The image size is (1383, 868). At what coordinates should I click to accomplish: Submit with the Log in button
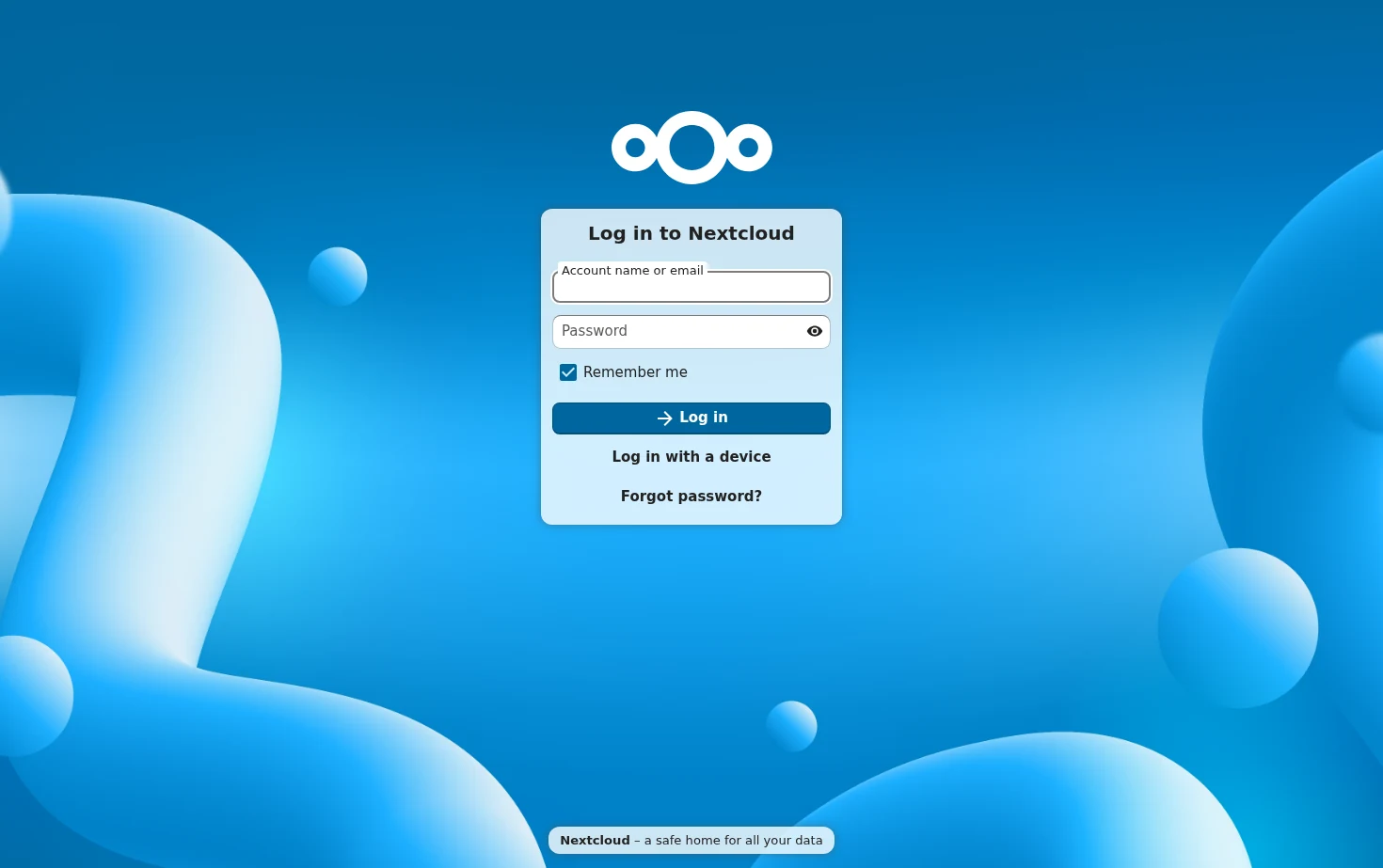tap(691, 418)
